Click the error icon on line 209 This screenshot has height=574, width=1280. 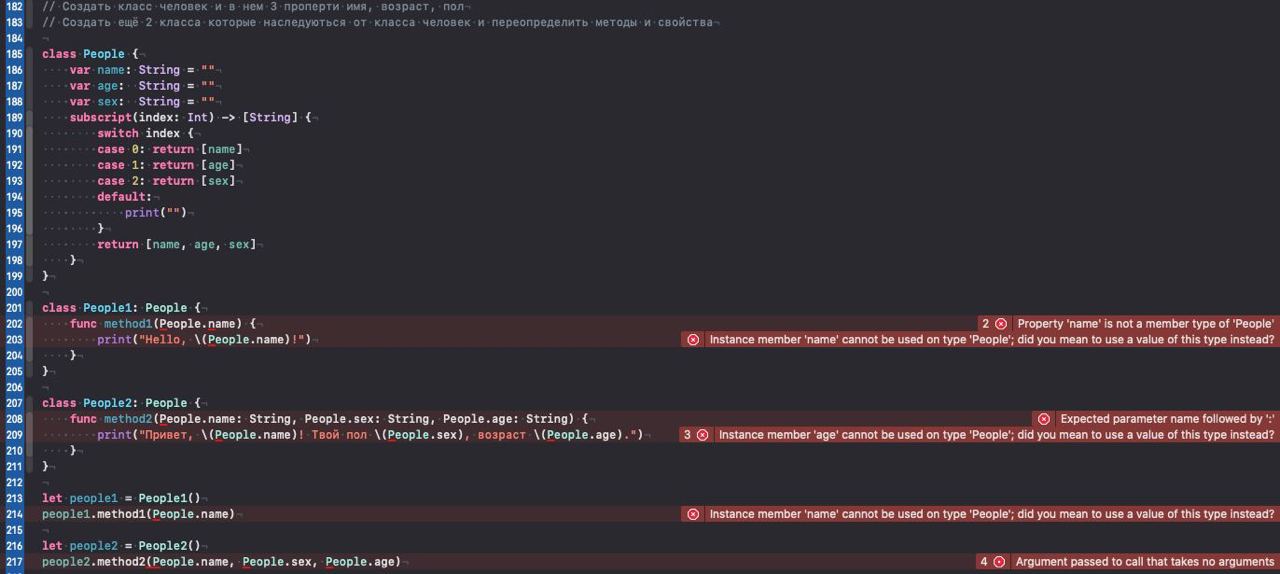[x=702, y=435]
